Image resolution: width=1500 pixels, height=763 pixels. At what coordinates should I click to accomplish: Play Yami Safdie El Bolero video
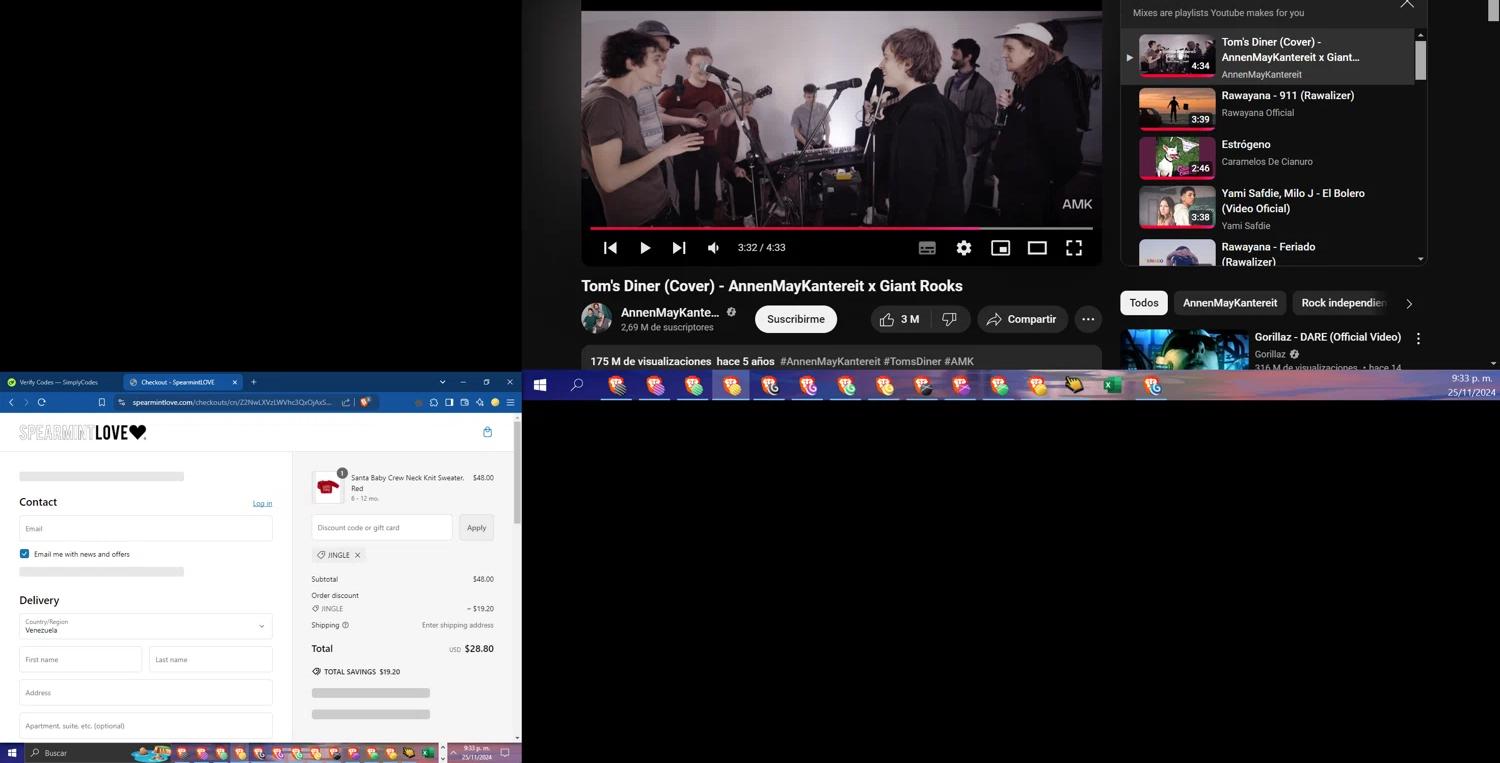(x=1270, y=208)
